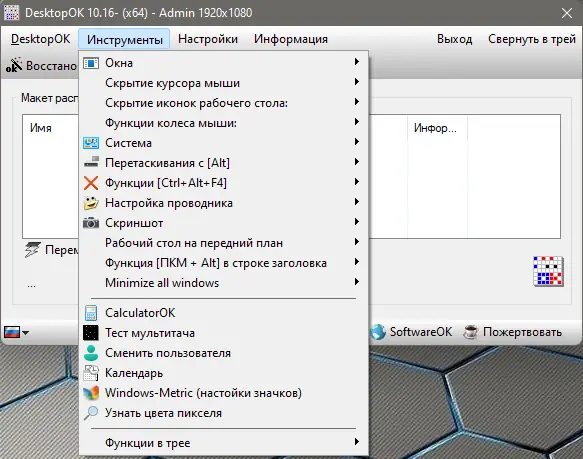The image size is (583, 459).
Task: Expand the Minimize all windows arrow
Action: 357,282
